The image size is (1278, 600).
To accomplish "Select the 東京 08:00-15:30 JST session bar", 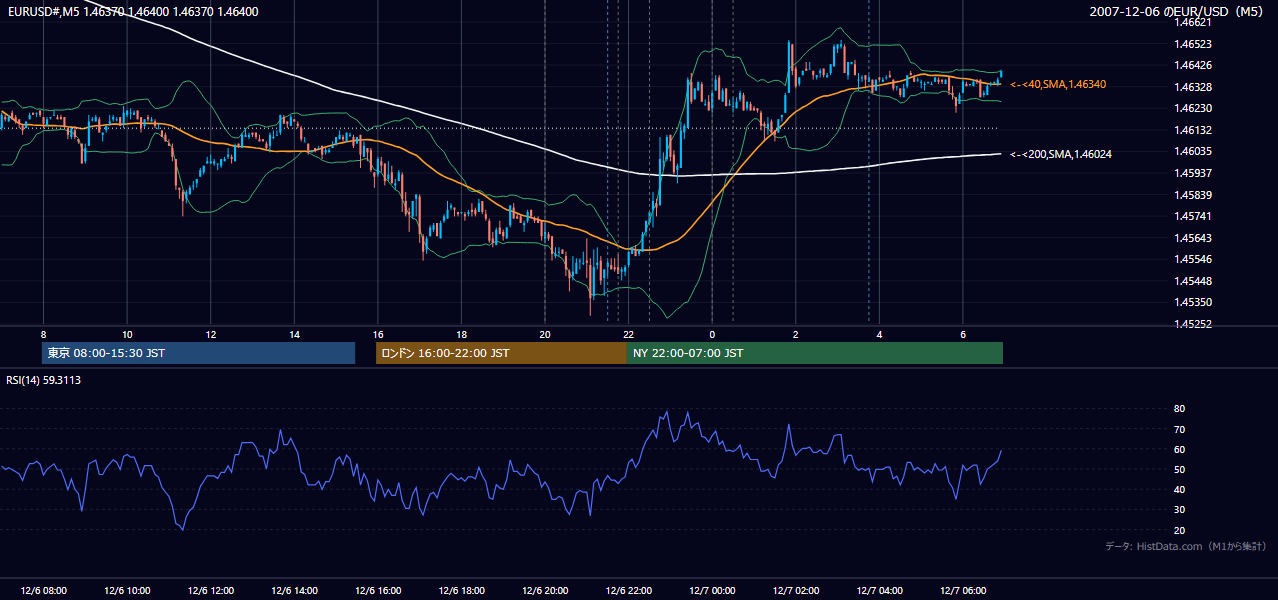I will (198, 353).
